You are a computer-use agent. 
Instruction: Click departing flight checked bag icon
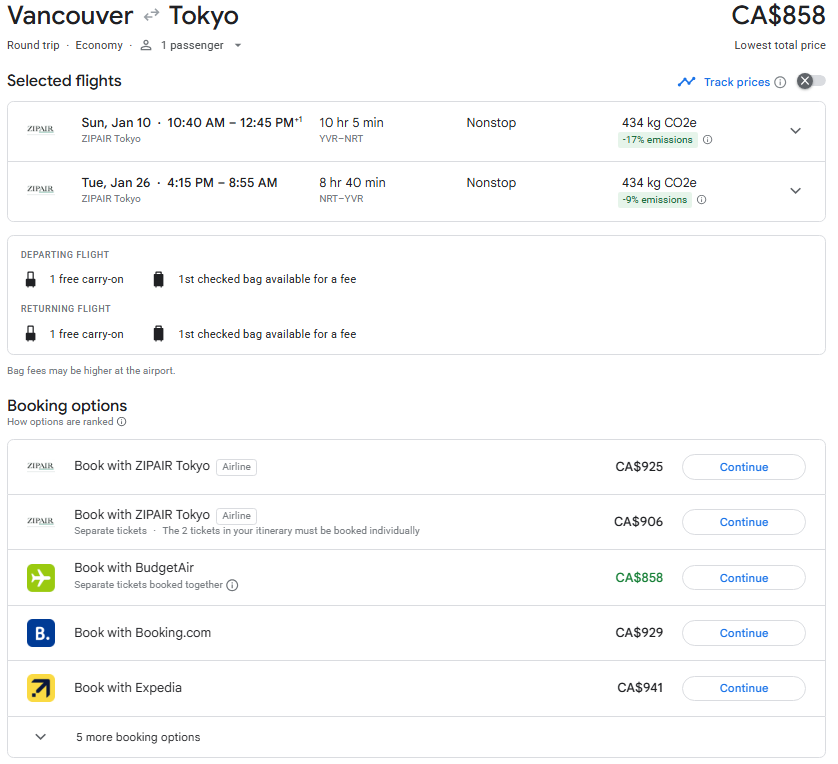[158, 279]
